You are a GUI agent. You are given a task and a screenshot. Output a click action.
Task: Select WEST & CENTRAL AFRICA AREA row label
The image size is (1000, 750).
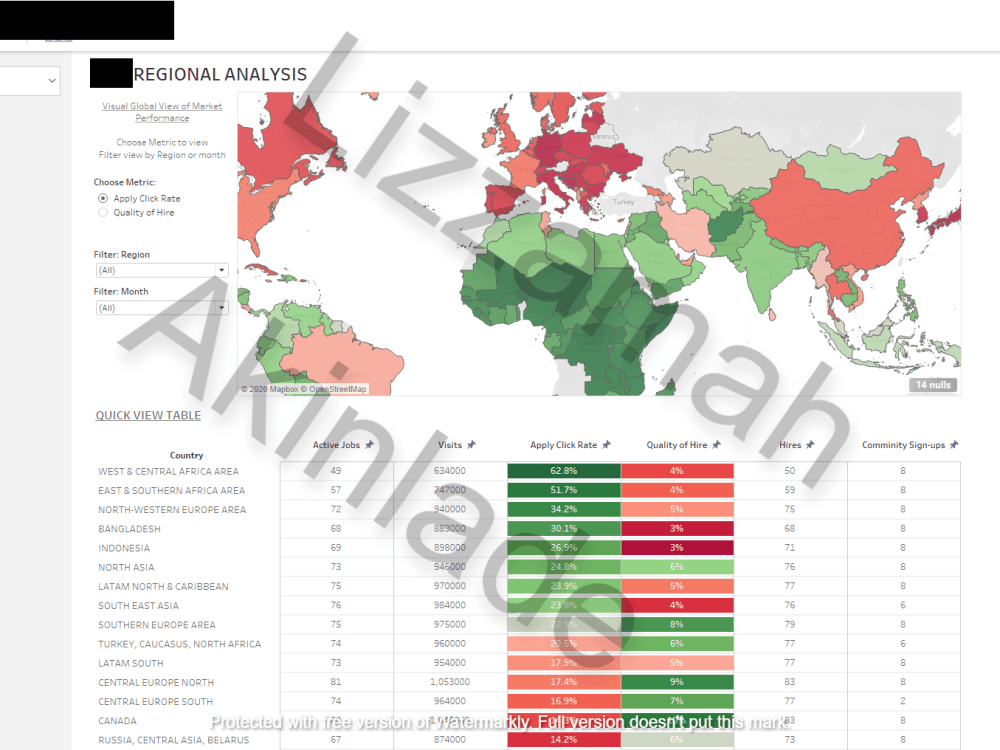pos(168,471)
